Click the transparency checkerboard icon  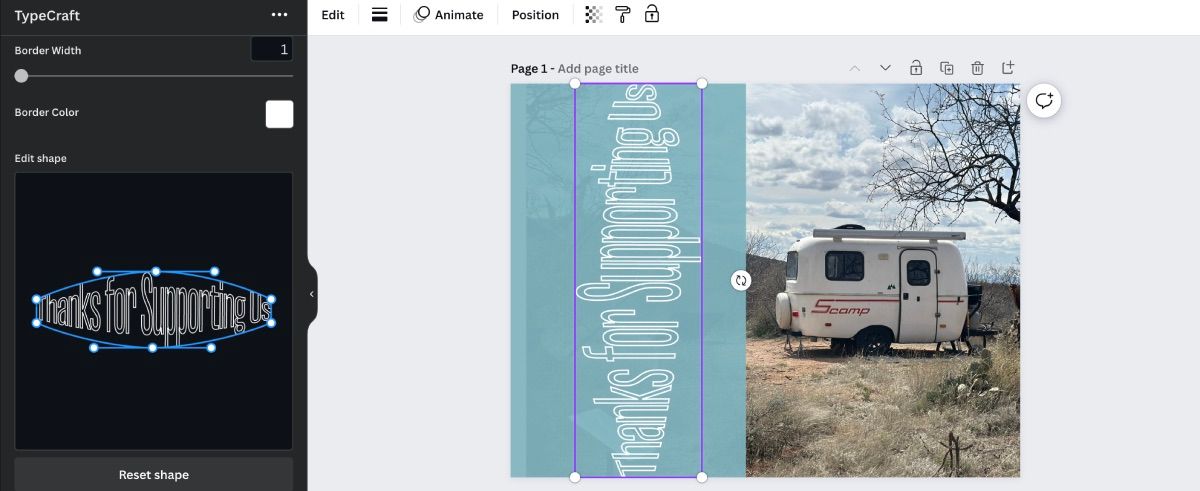point(593,15)
